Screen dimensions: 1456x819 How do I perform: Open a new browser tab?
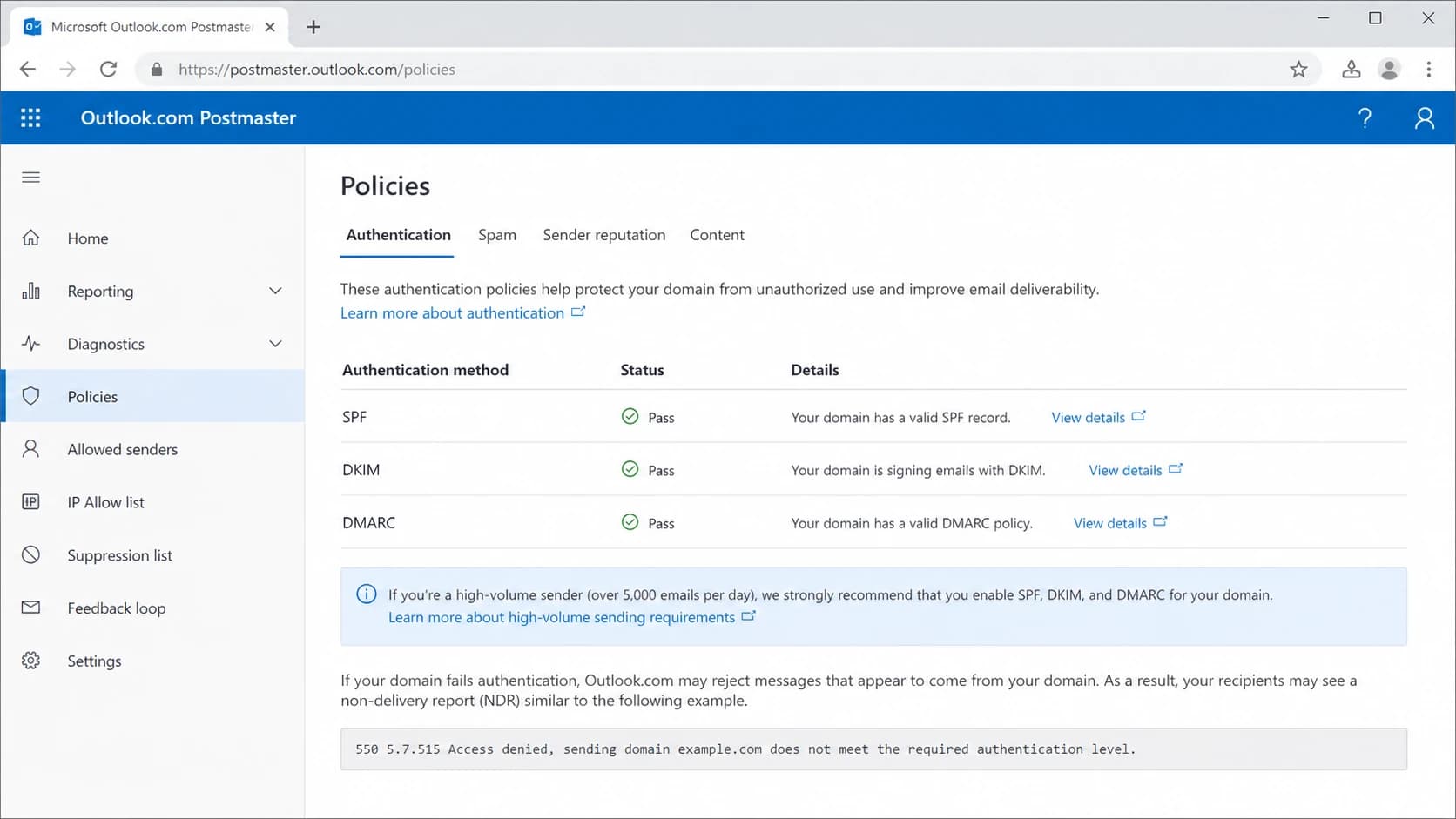click(x=313, y=27)
